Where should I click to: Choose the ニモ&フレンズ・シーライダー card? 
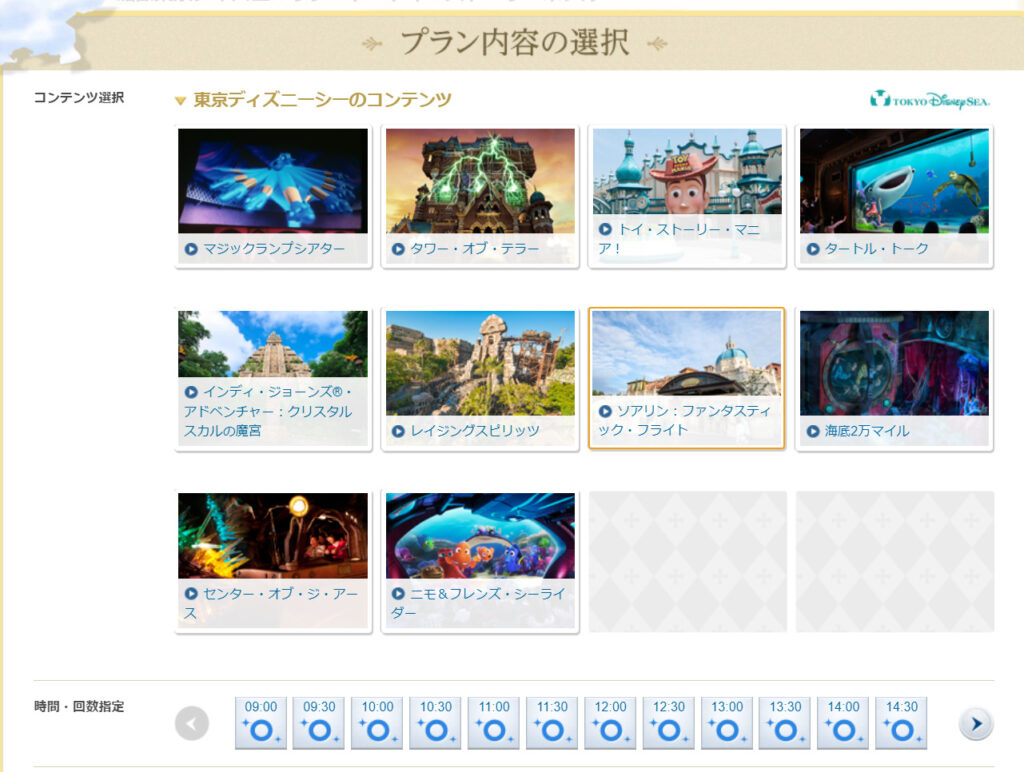(480, 561)
